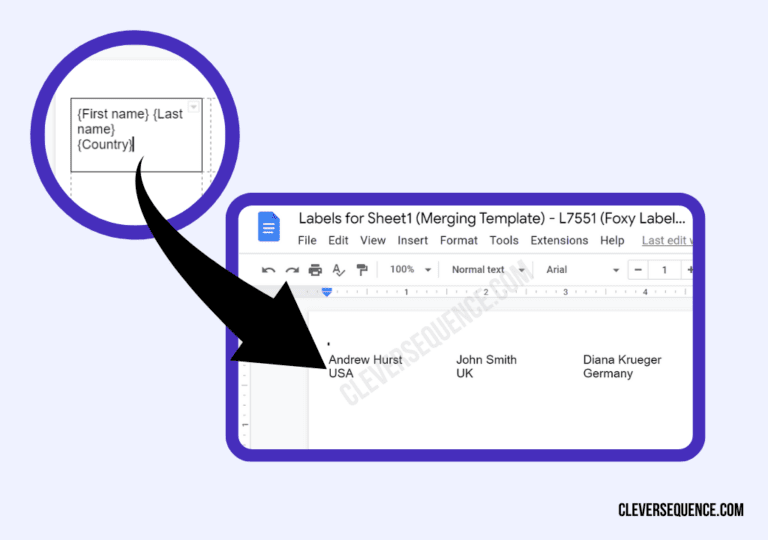Click the Germany label text

tap(608, 373)
